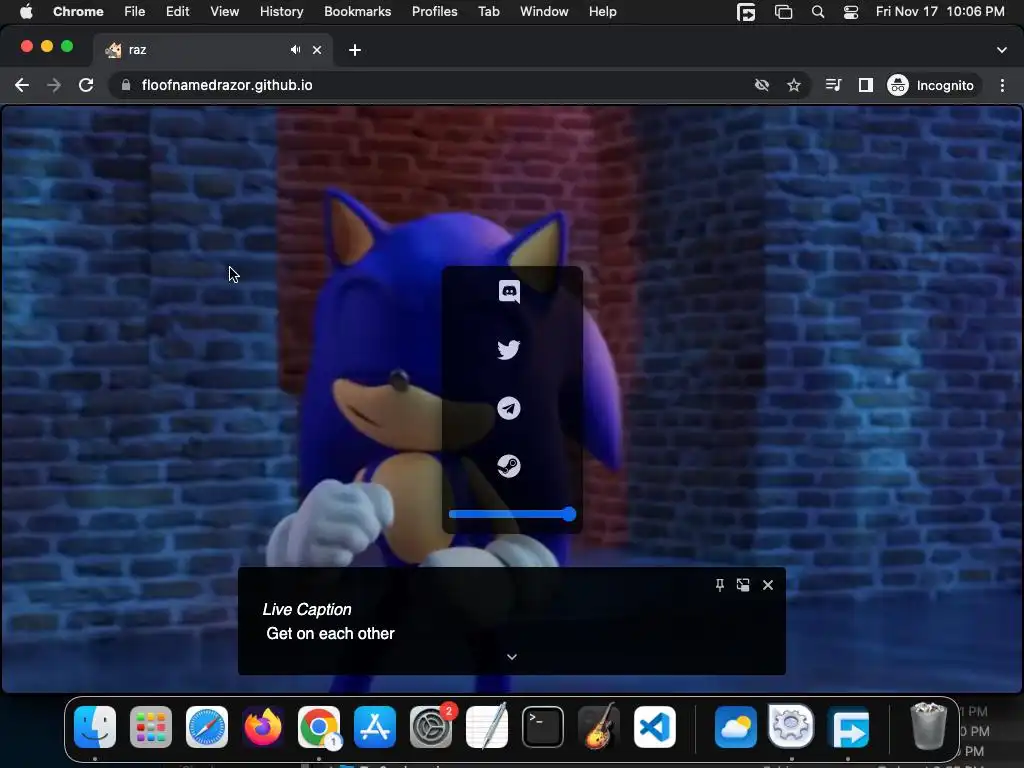The image size is (1024, 768).
Task: Open the Profiles menu
Action: [x=434, y=12]
